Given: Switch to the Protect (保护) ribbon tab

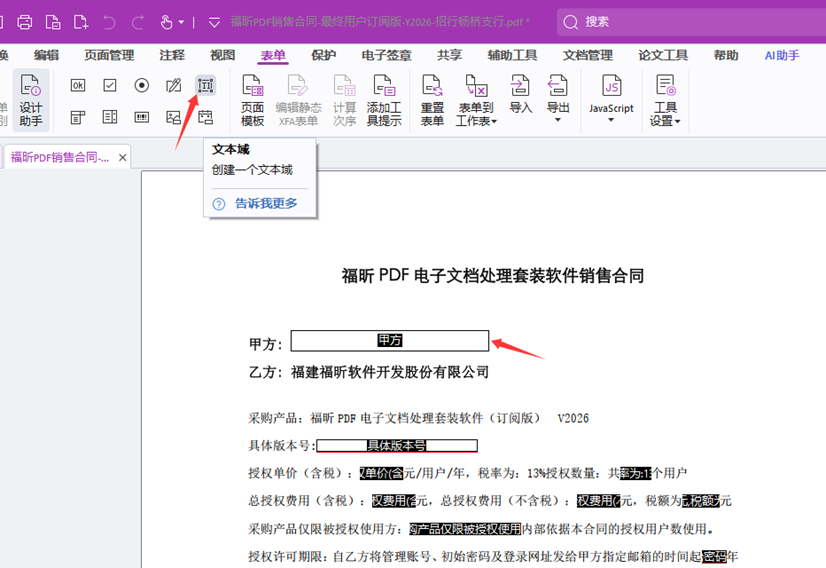Looking at the screenshot, I should click(x=323, y=56).
